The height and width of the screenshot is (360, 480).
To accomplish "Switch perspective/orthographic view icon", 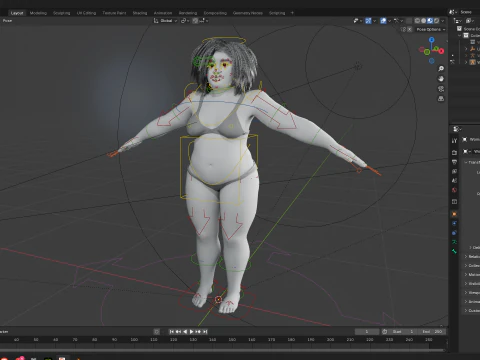I will pos(441,99).
